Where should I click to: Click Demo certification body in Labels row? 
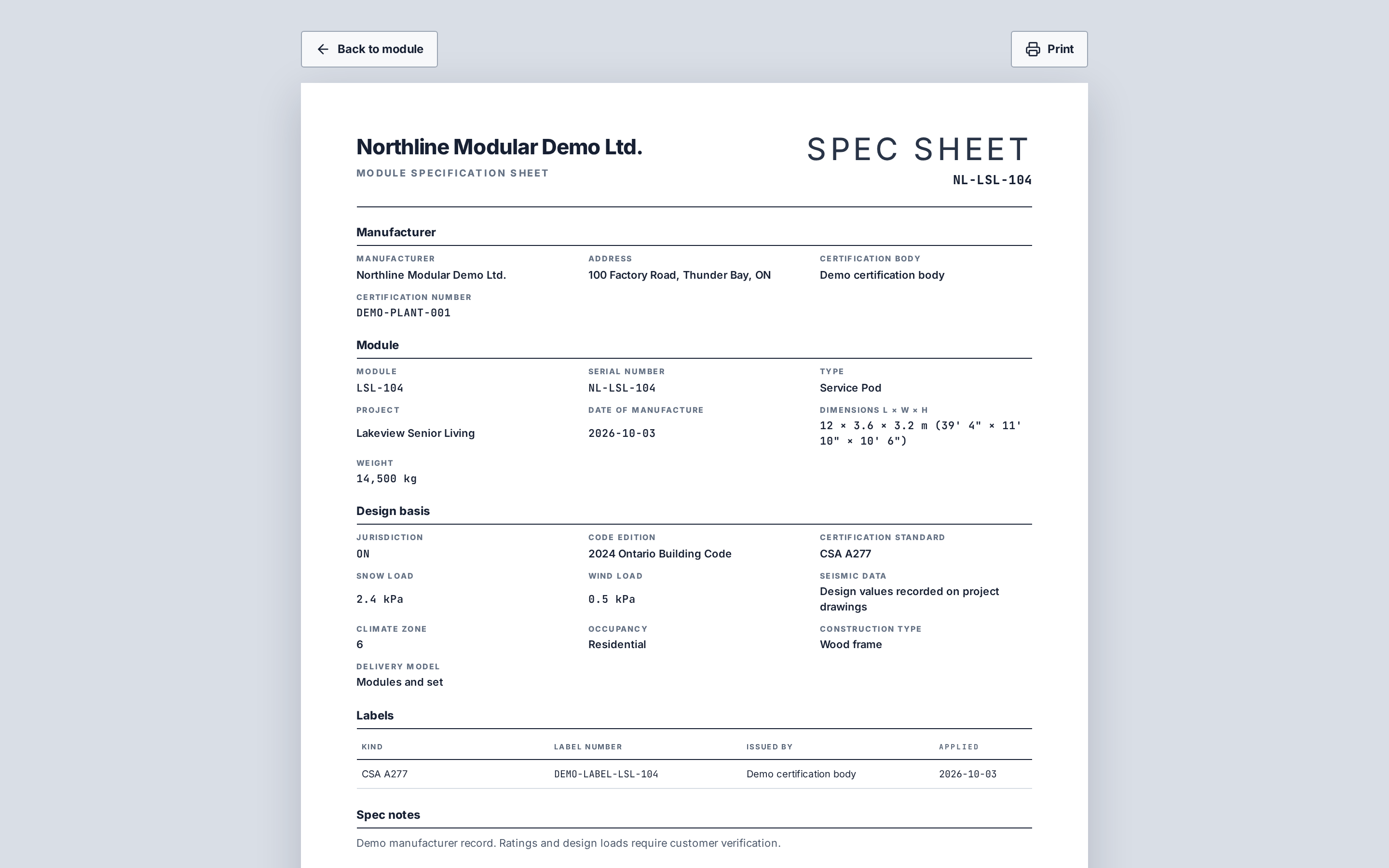click(801, 774)
